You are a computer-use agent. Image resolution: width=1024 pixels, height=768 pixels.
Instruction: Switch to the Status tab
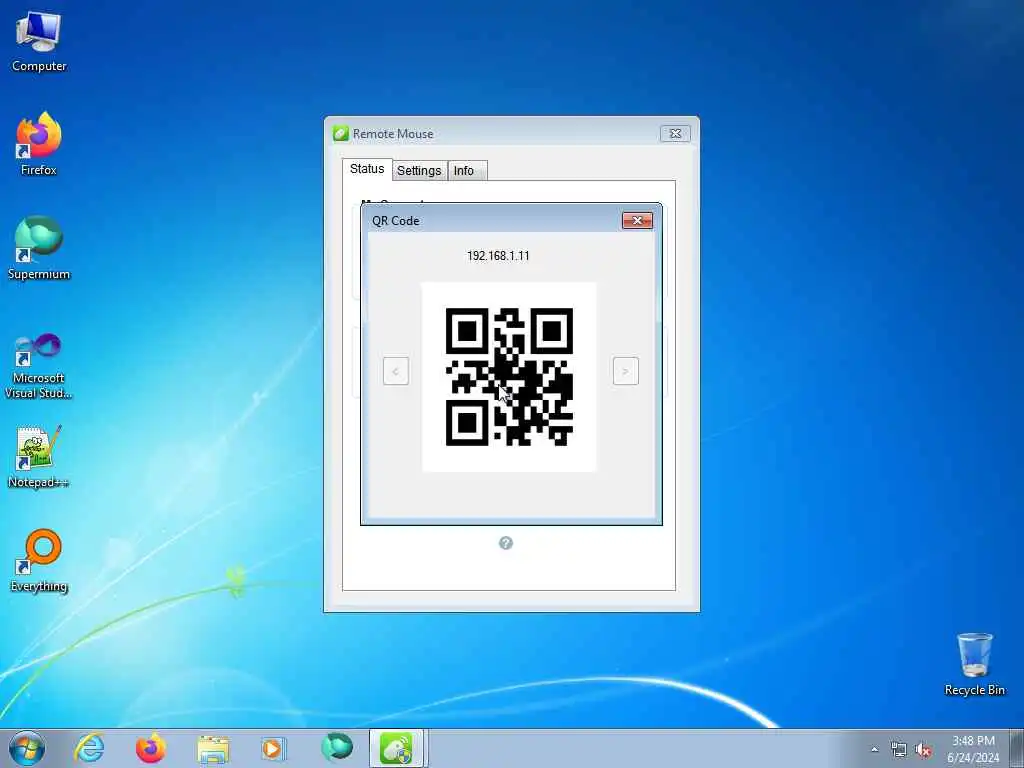pyautogui.click(x=367, y=169)
